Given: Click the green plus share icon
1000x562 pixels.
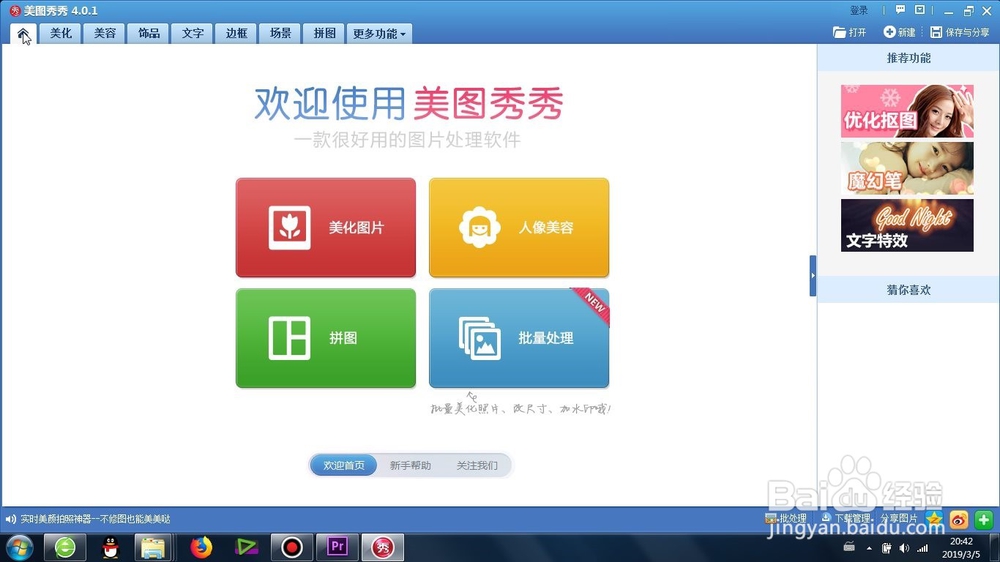Looking at the screenshot, I should point(983,520).
